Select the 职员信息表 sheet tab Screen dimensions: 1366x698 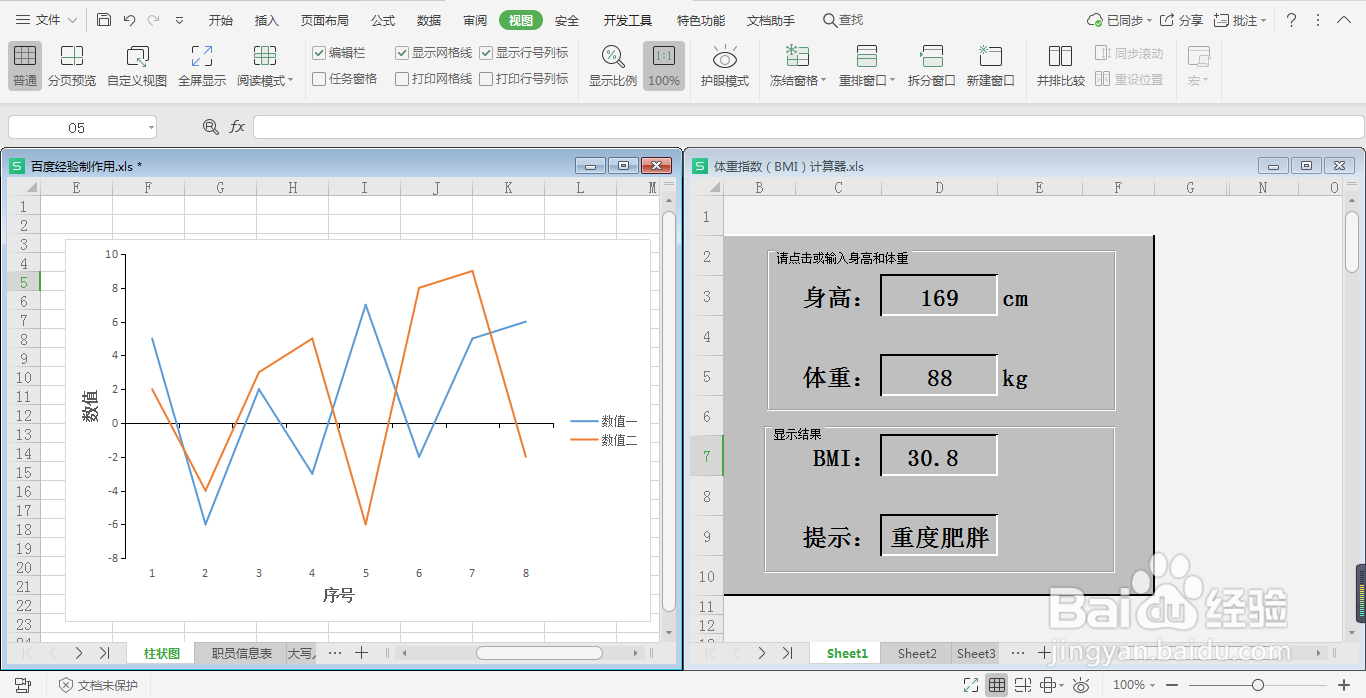[241, 653]
